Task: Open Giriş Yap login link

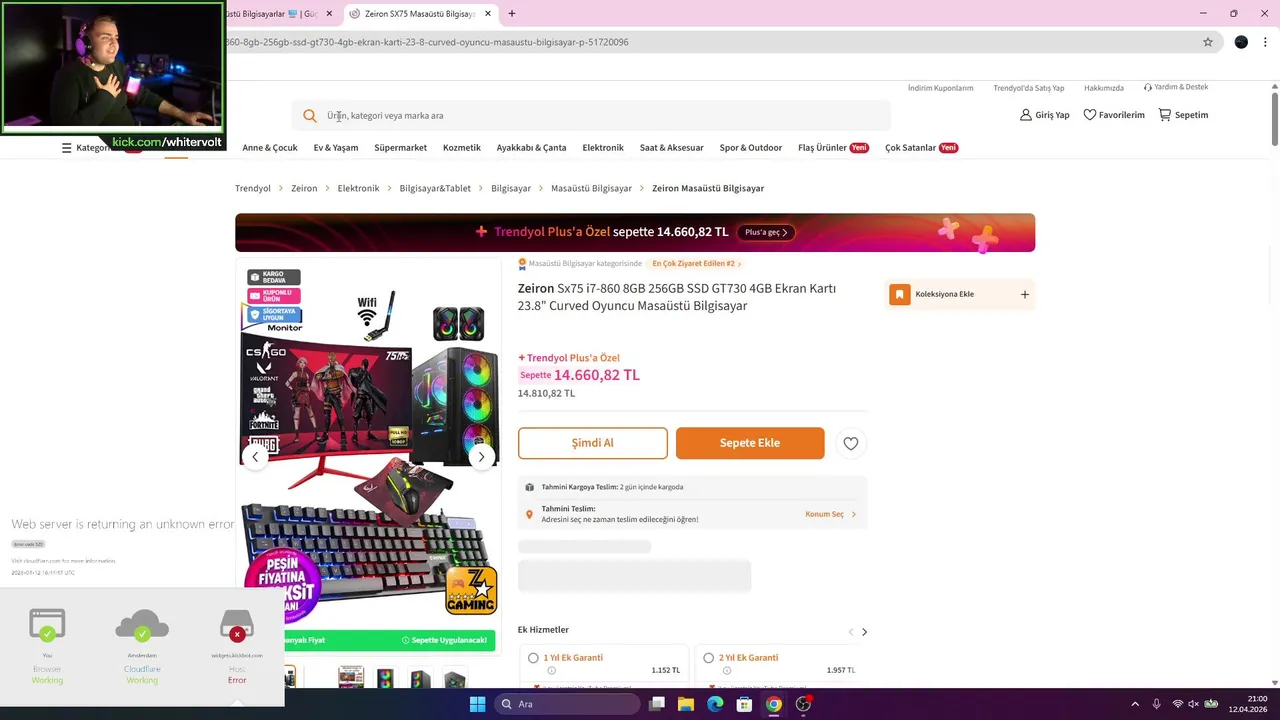Action: pos(1045,115)
